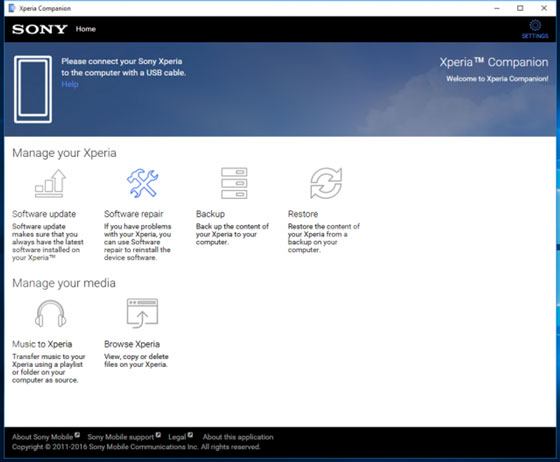560x462 pixels.
Task: Click the SETTINGS label
Action: coord(535,36)
